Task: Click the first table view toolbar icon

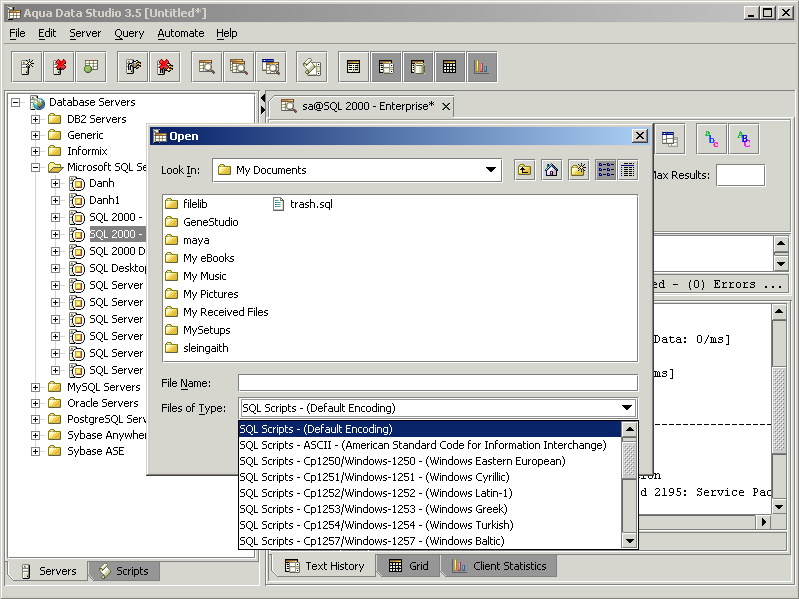Action: pyautogui.click(x=354, y=67)
